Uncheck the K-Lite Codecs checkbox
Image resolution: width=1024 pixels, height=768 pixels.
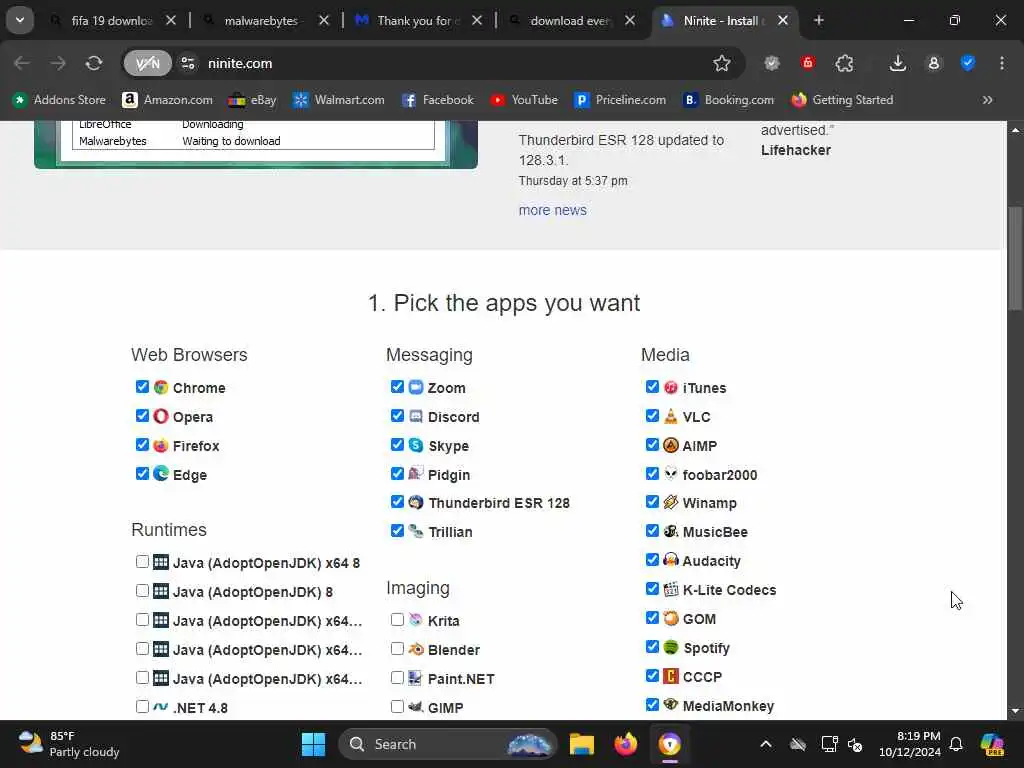[x=652, y=589]
